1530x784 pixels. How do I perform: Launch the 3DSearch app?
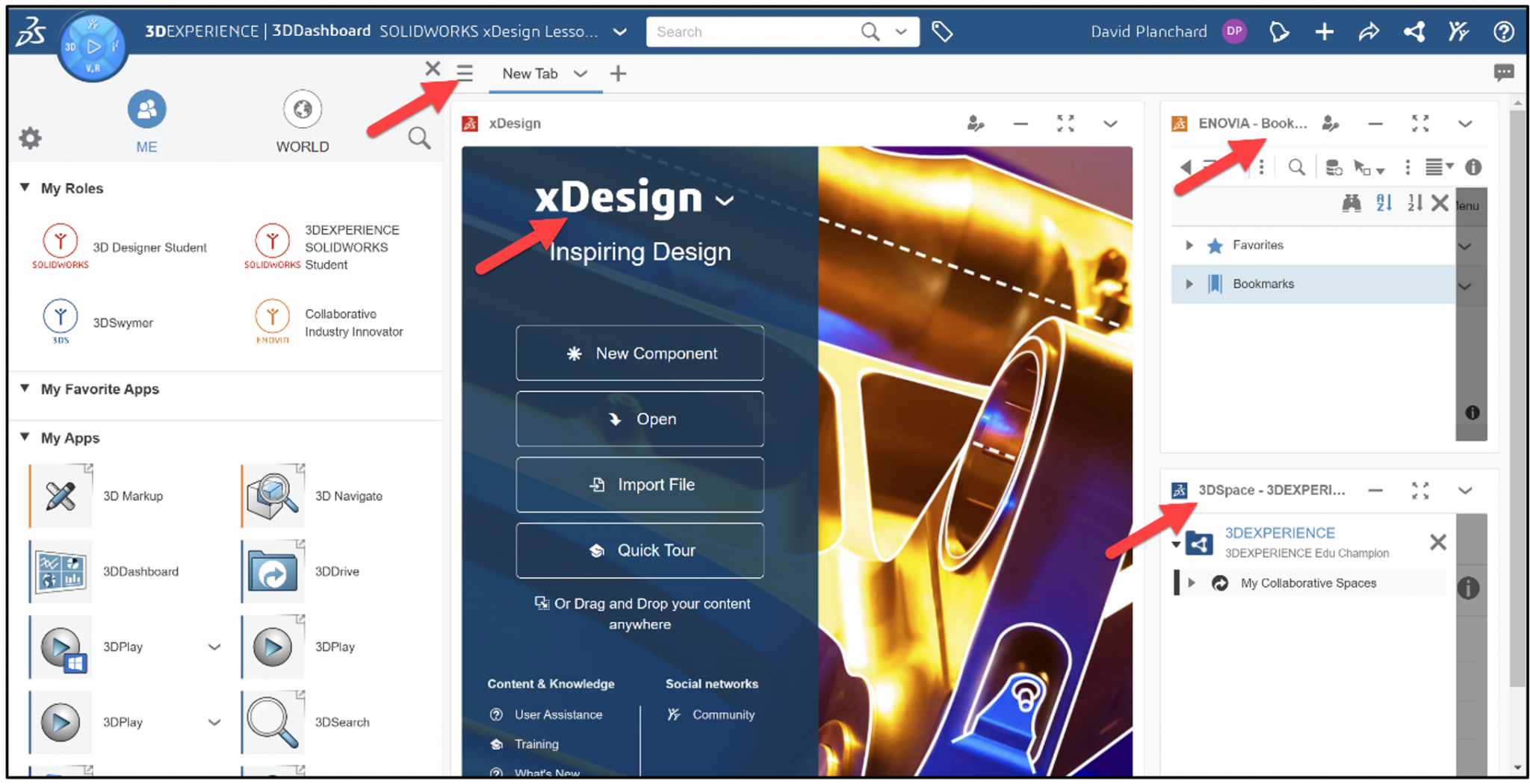[x=273, y=721]
